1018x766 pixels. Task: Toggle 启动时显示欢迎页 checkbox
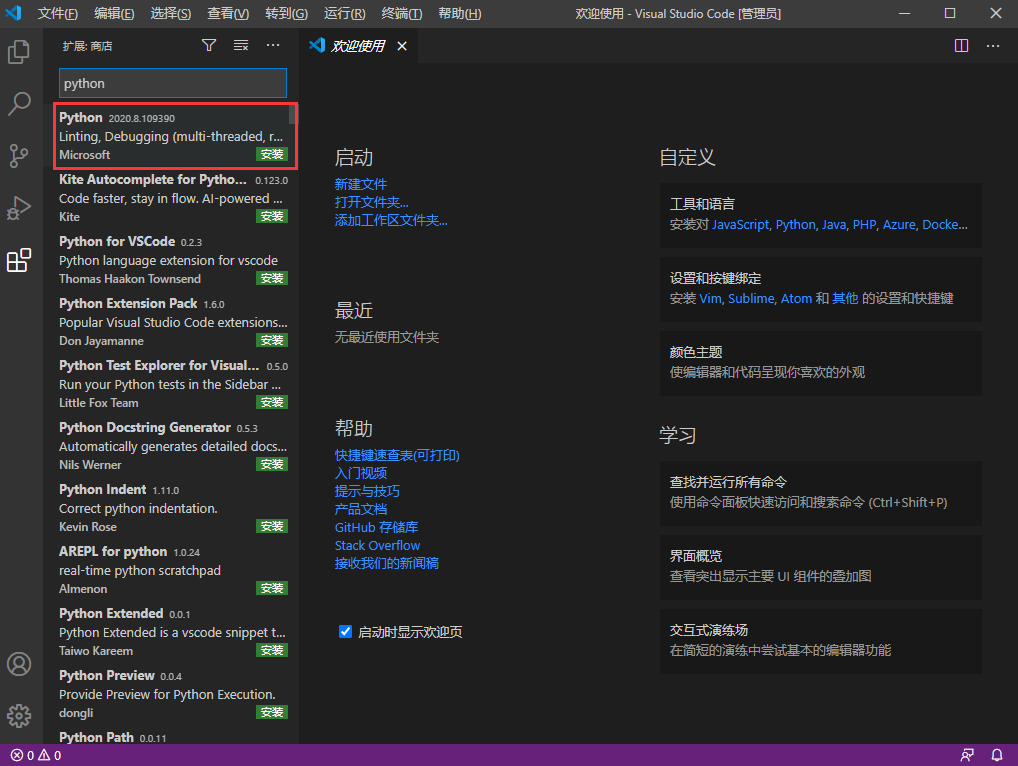[x=345, y=632]
